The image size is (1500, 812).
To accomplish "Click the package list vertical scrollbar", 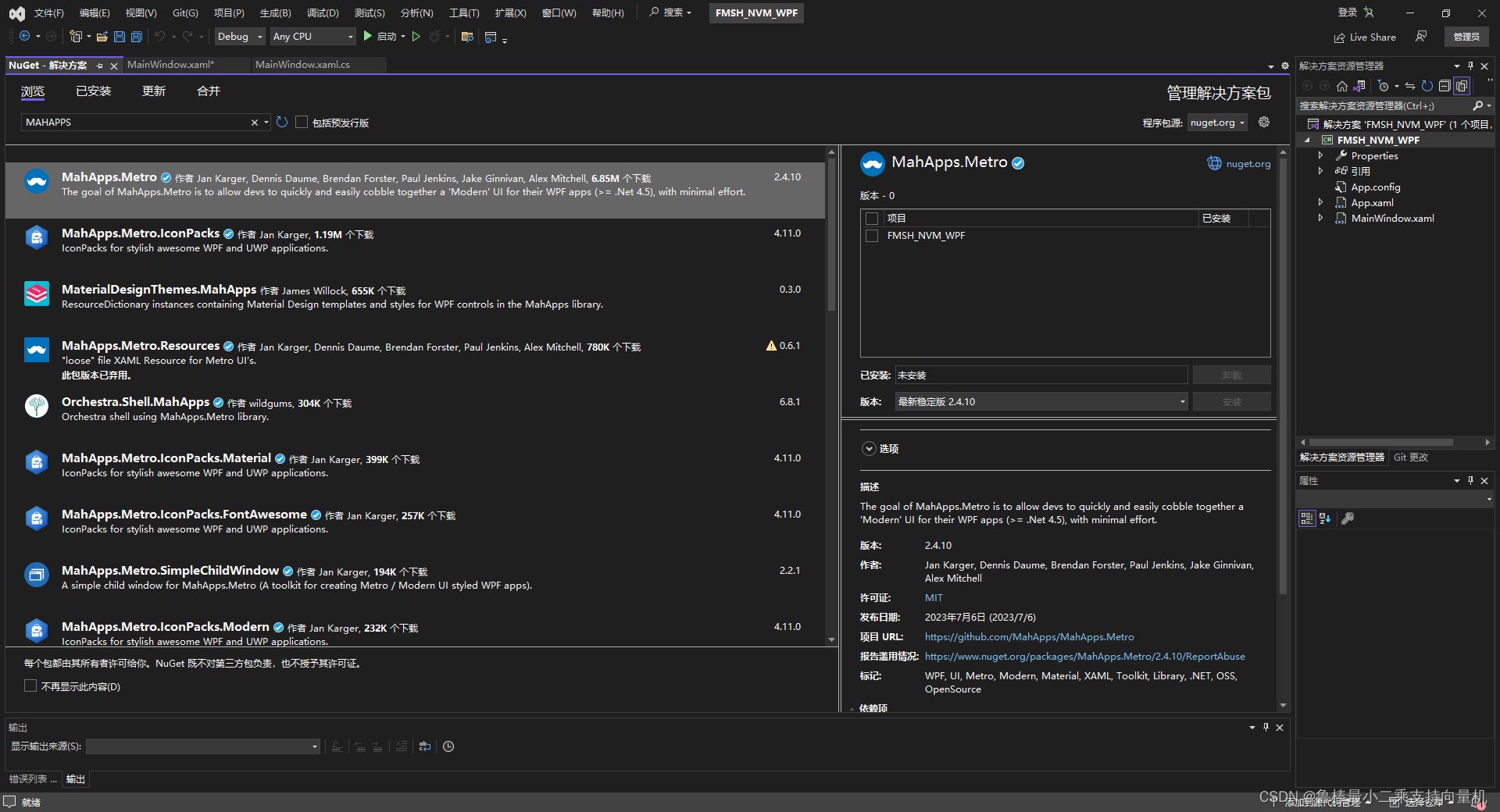I will (x=832, y=234).
